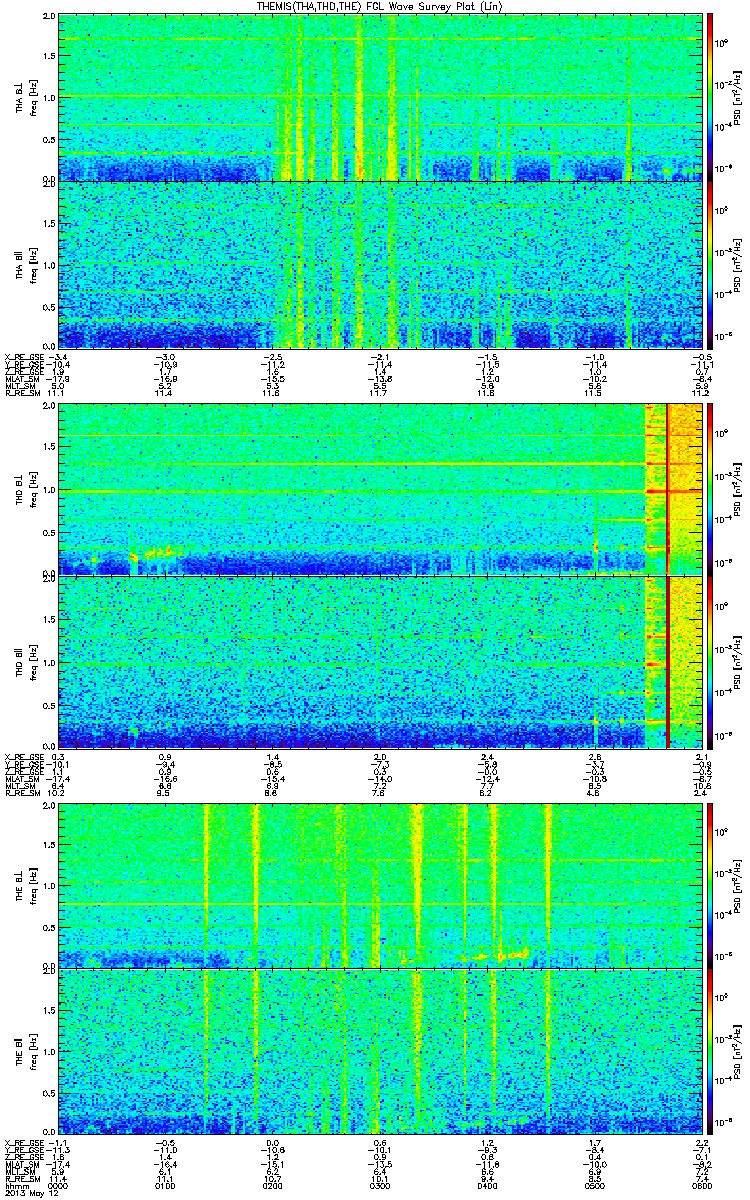
Task: Click the X_RE_GSE row label under the THA panels
Action: pyautogui.click(x=24, y=355)
